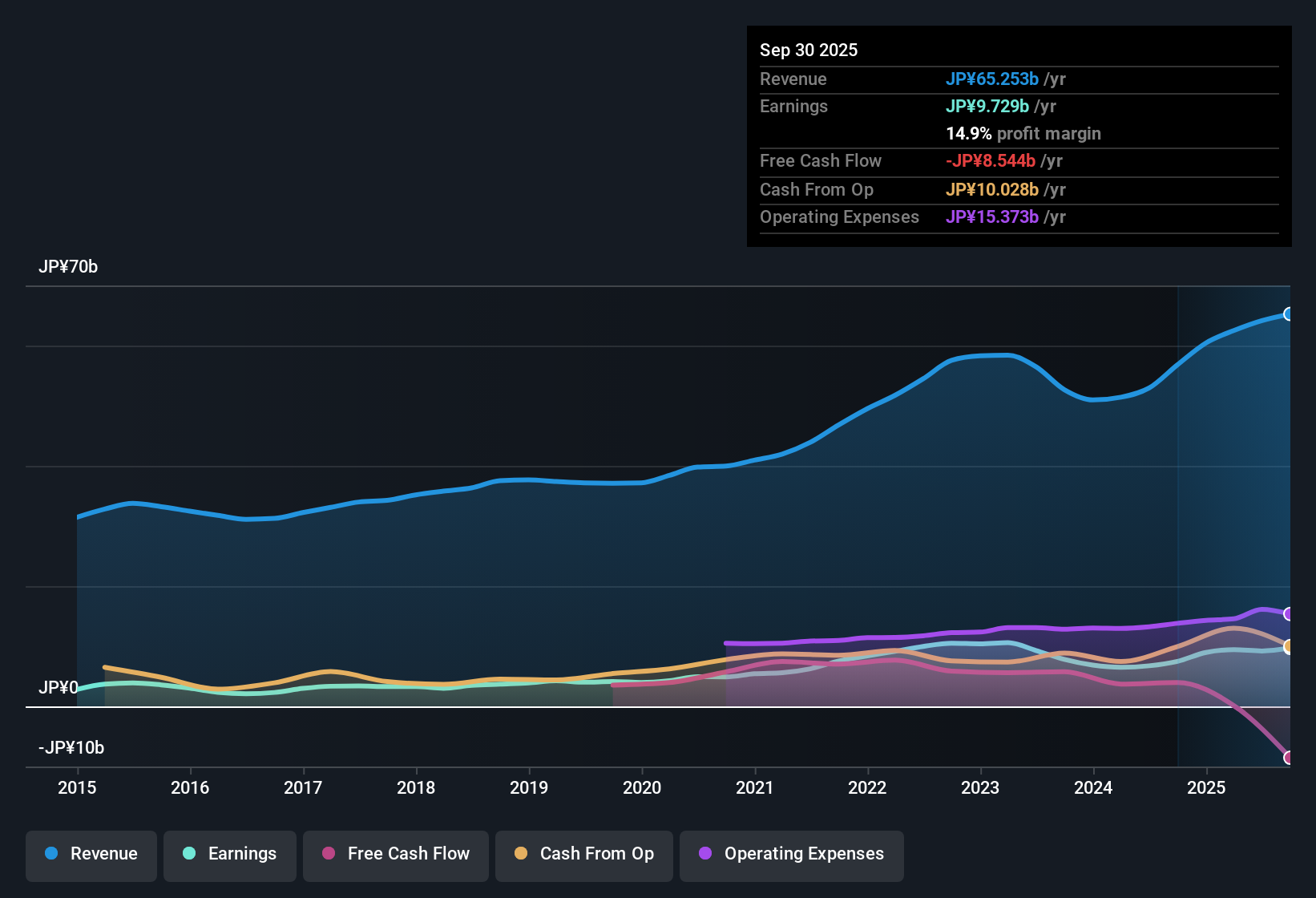Screen dimensions: 1316x898
Task: Select the 2025 year label on the axis
Action: tap(1207, 788)
